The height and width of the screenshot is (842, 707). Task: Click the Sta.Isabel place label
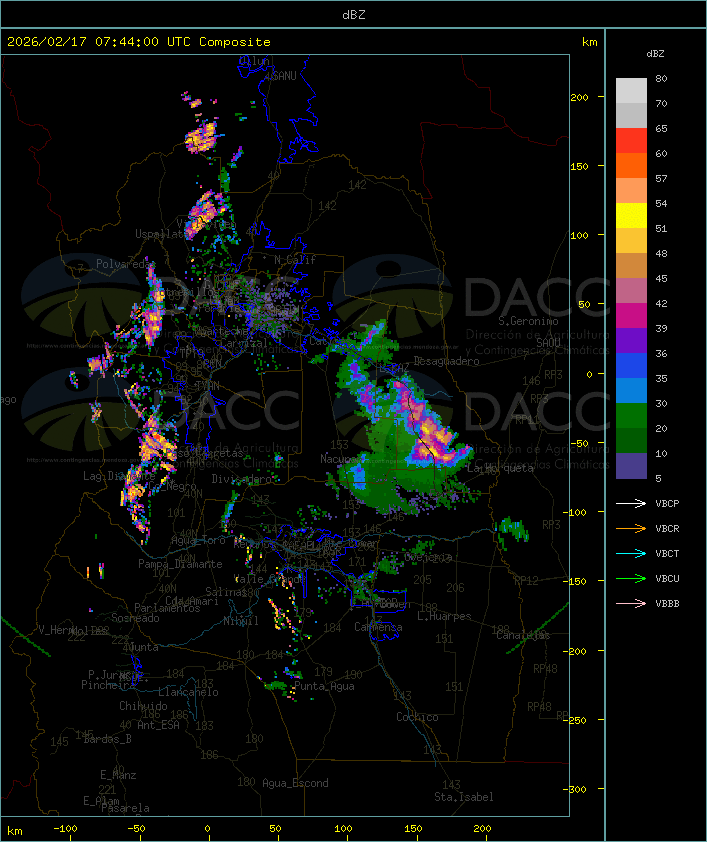click(x=464, y=797)
